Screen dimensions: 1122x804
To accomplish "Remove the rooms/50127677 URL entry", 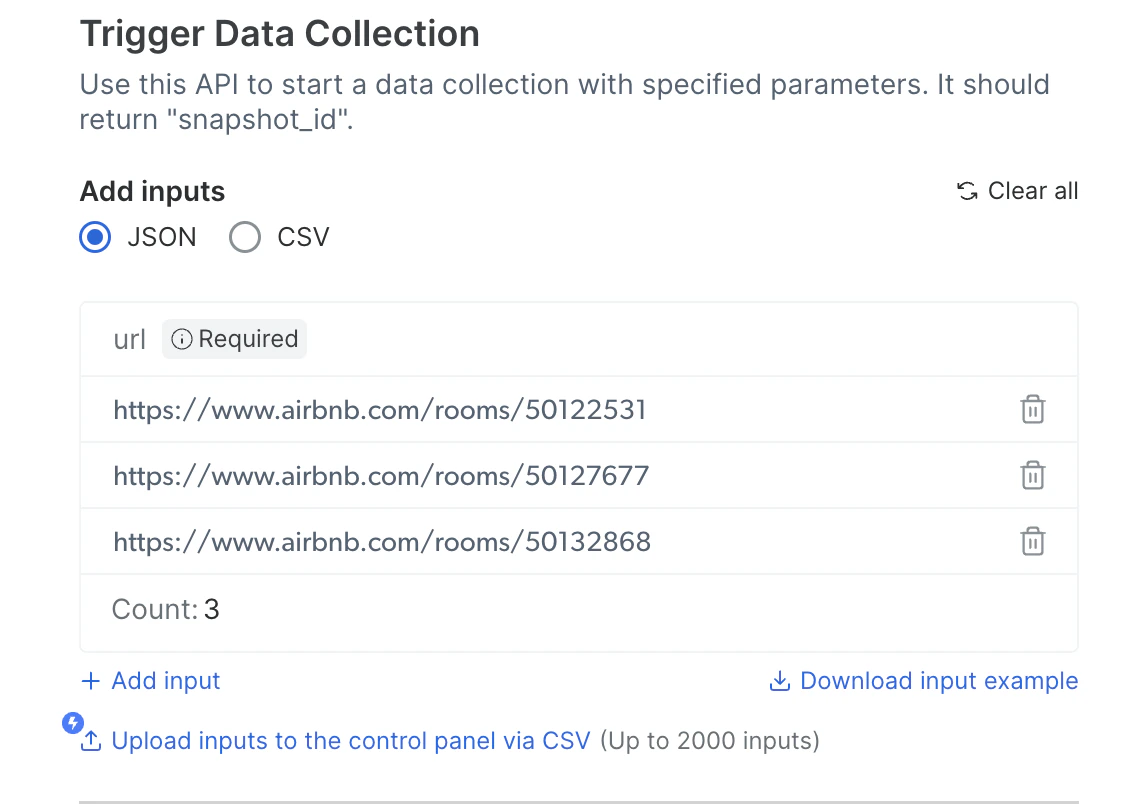I will [x=1032, y=475].
